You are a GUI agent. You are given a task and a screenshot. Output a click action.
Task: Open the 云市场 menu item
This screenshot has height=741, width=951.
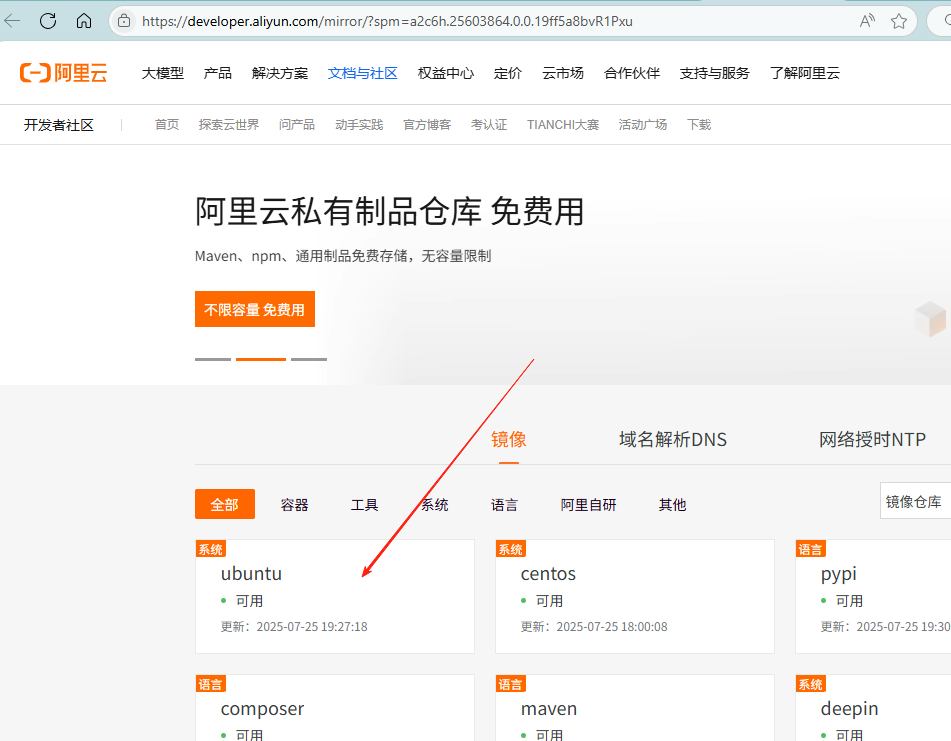click(x=563, y=73)
